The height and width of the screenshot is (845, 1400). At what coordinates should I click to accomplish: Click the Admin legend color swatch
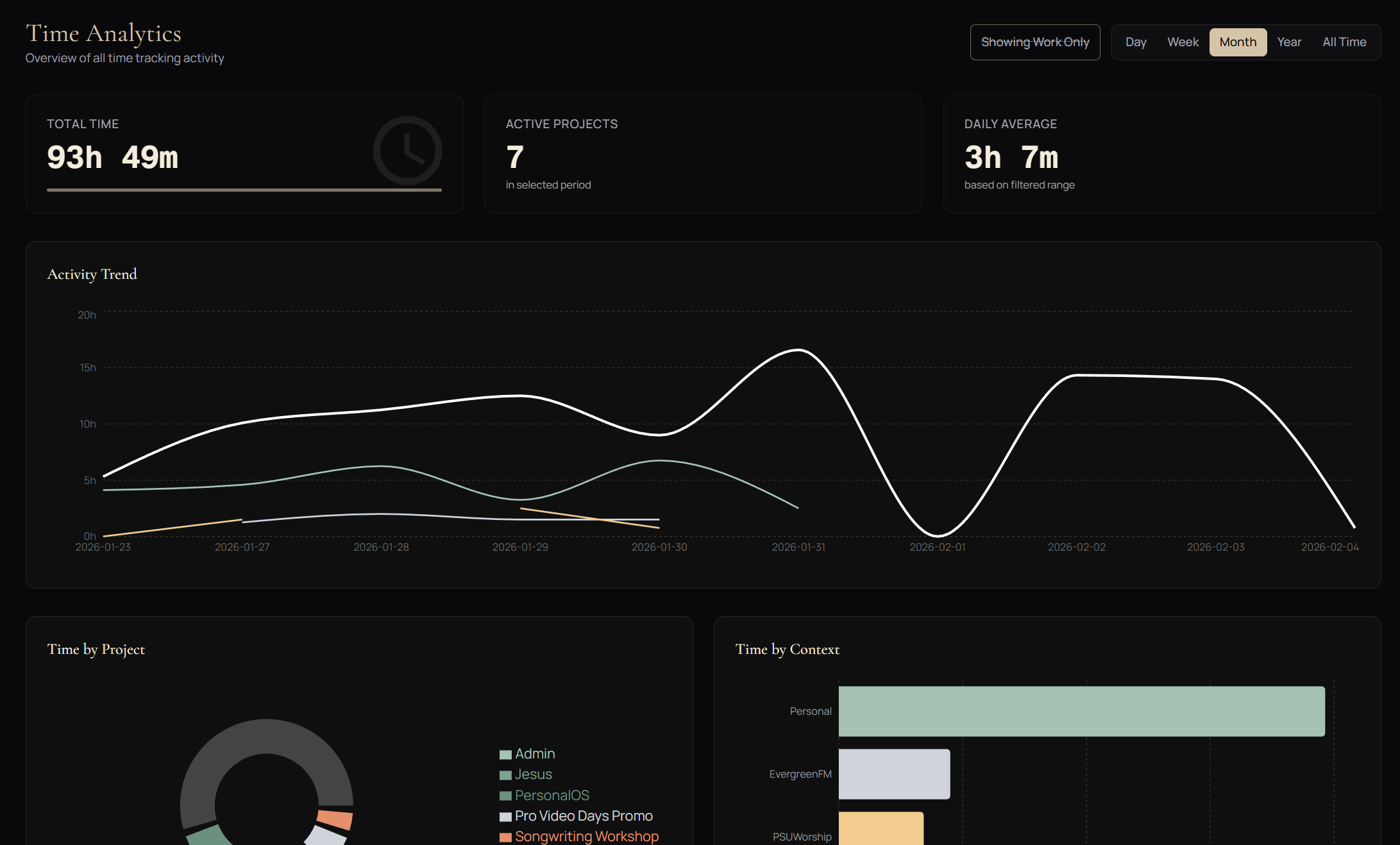click(505, 755)
